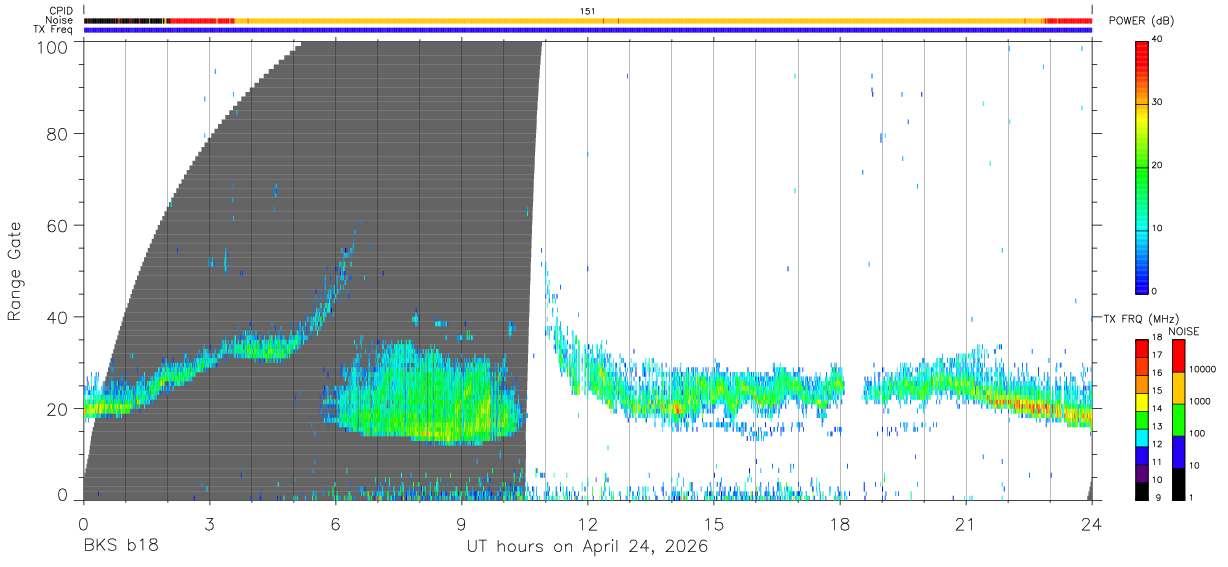This screenshot has width=1228, height=567.
Task: Click the 24 tick on UT hours axis
Action: point(1092,523)
